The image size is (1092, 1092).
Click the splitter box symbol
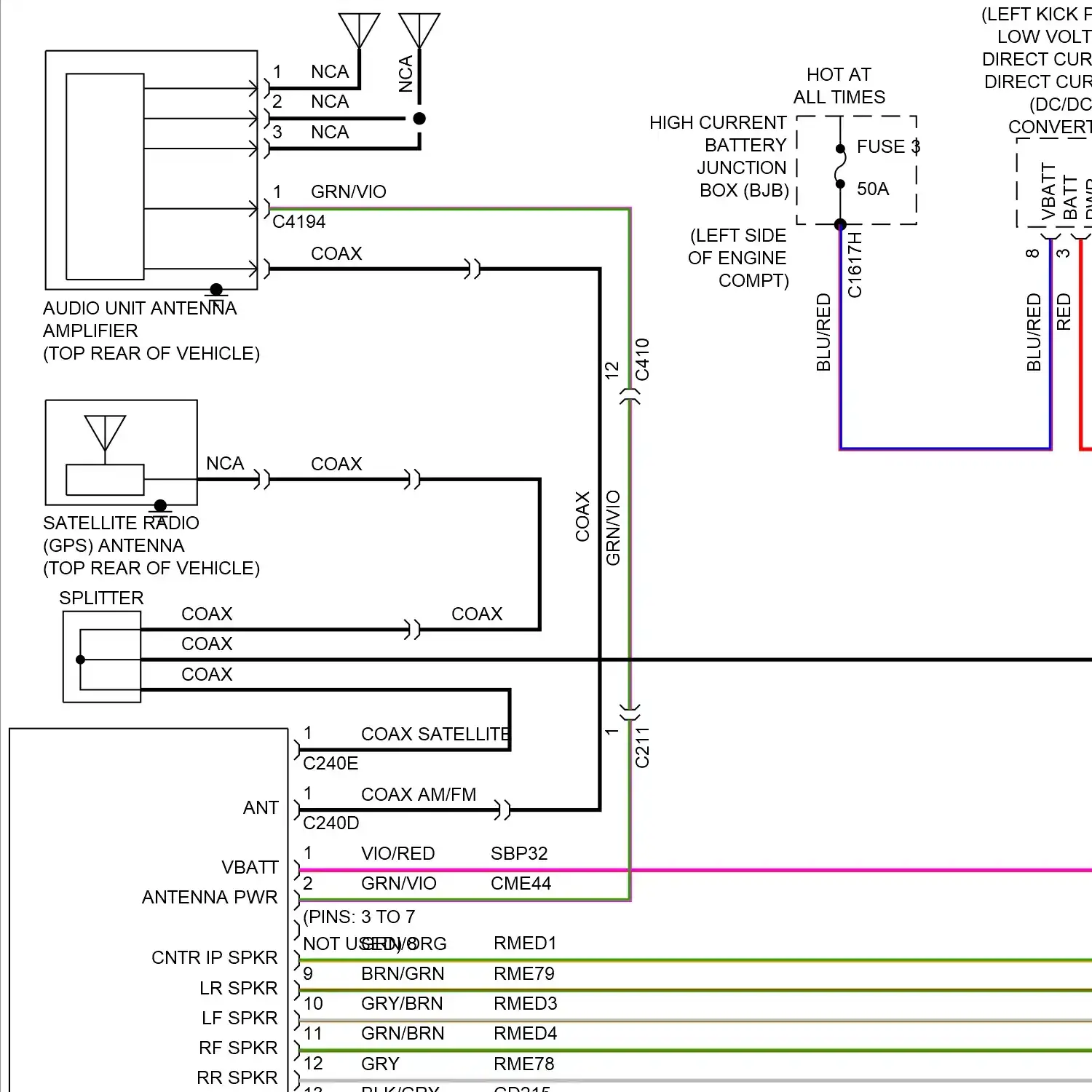pyautogui.click(x=102, y=657)
